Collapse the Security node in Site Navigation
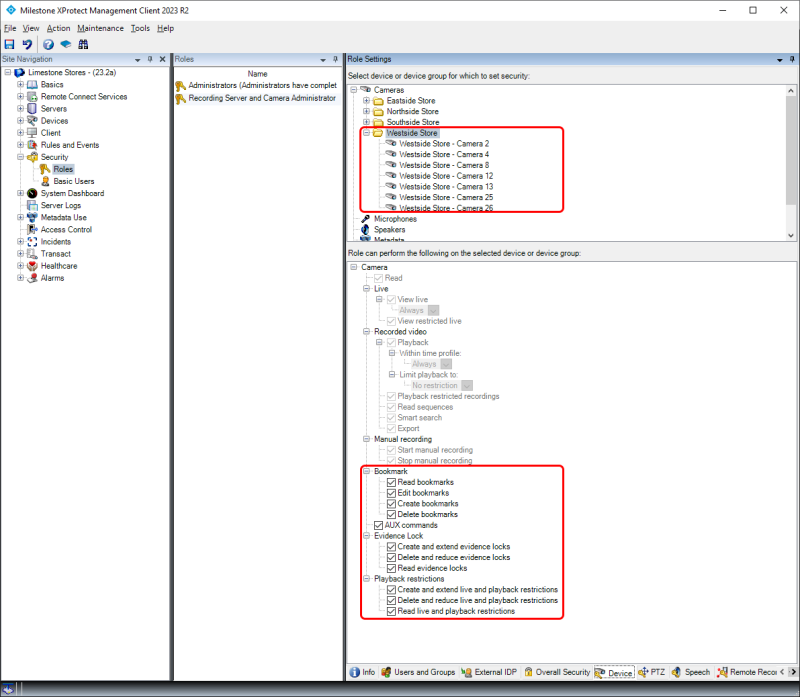 point(20,157)
